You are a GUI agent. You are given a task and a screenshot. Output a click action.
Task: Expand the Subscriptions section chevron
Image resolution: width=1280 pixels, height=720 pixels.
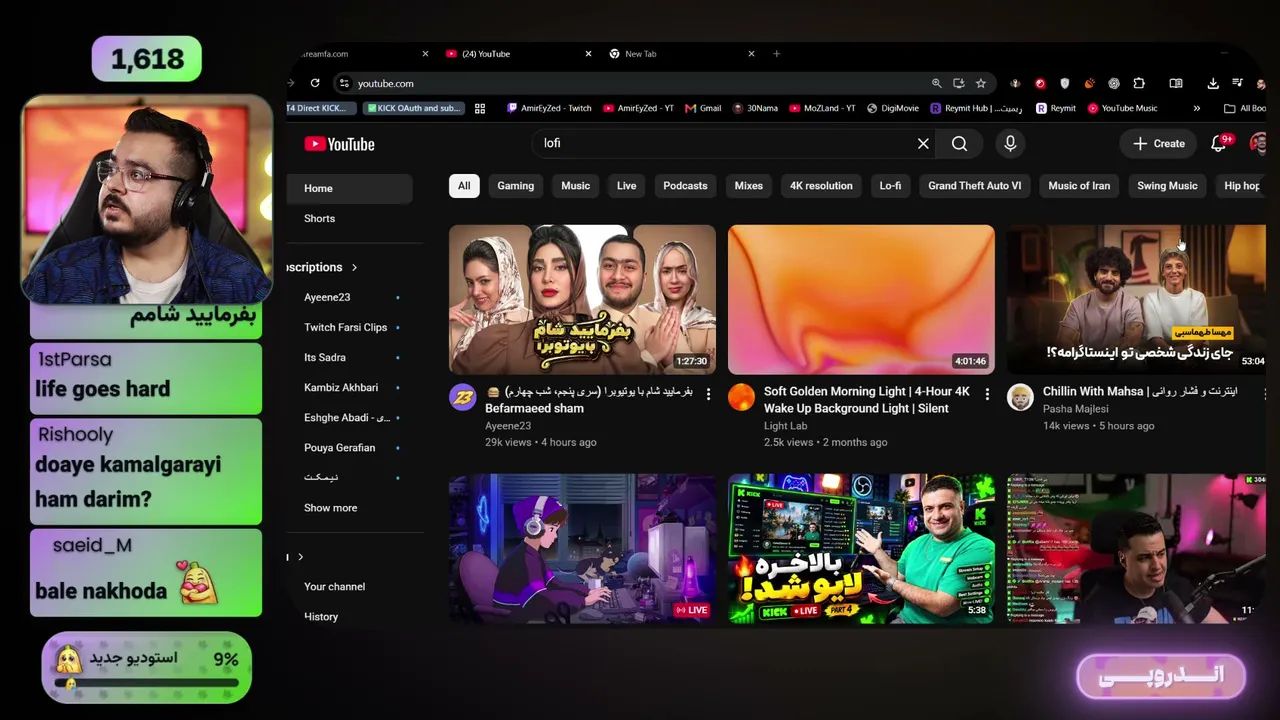(354, 267)
